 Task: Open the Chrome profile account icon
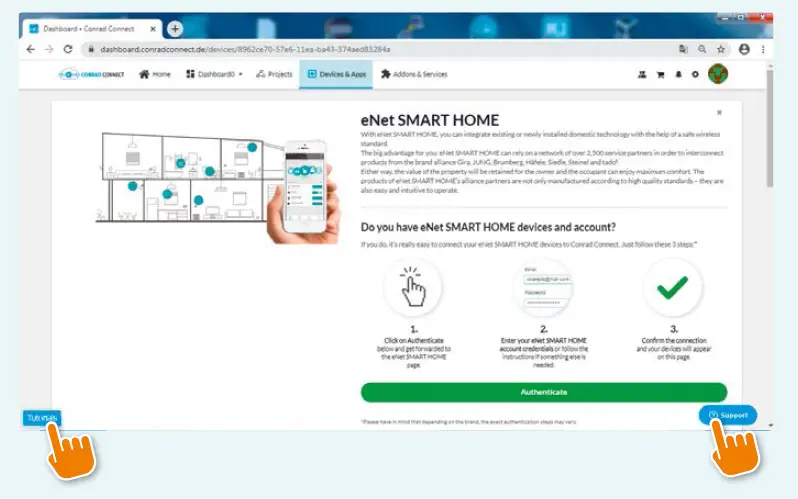tap(744, 49)
